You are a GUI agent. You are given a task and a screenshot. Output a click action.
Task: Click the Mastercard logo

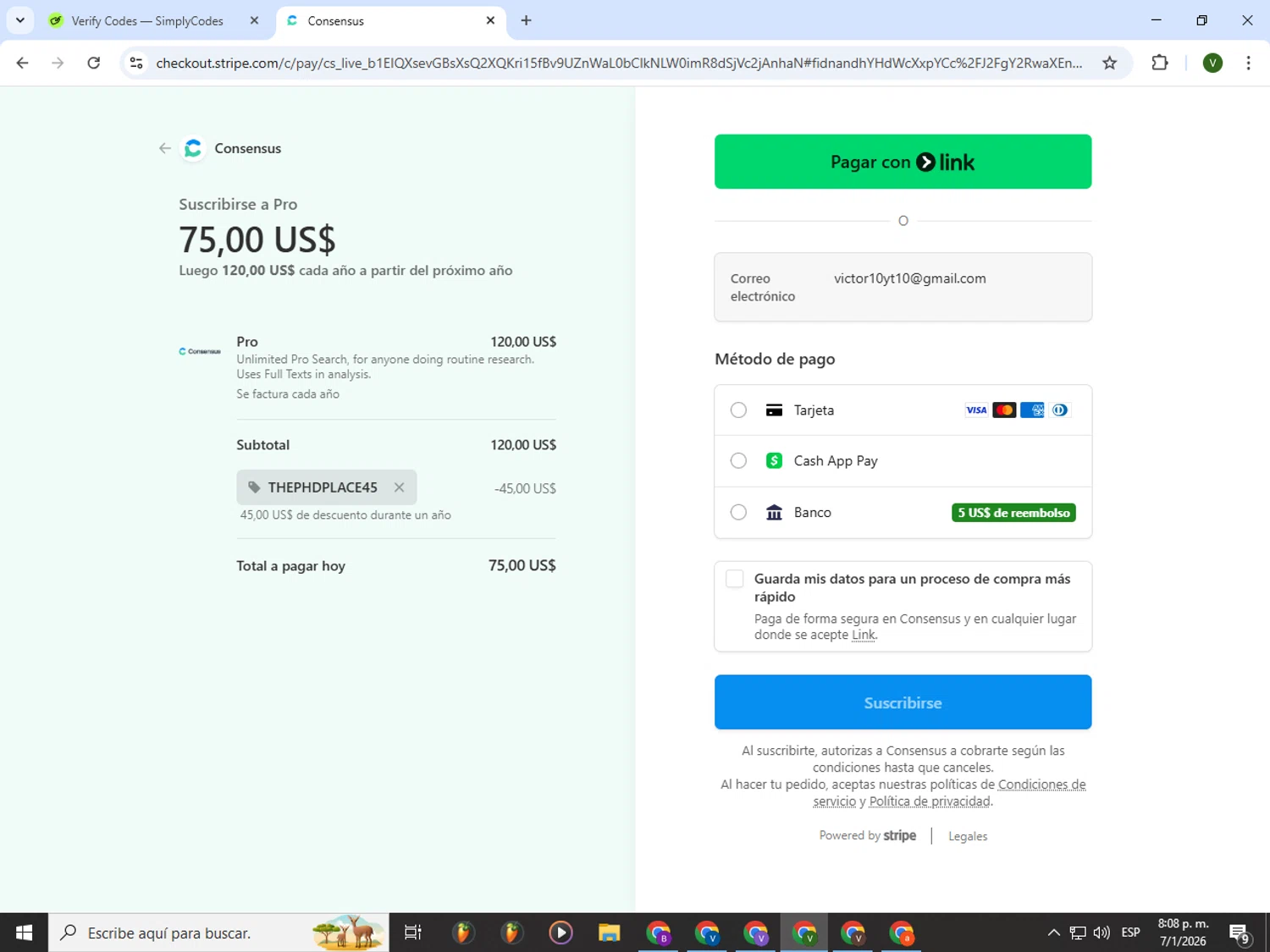[1004, 410]
